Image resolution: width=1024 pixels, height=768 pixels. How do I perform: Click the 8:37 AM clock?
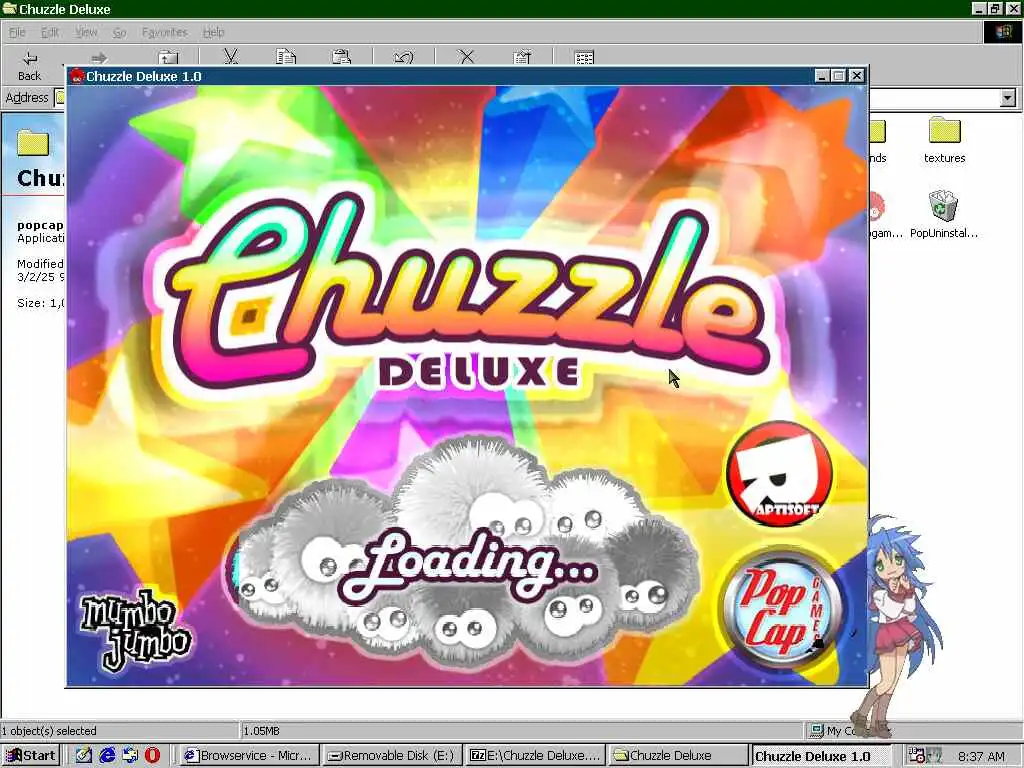pyautogui.click(x=982, y=756)
